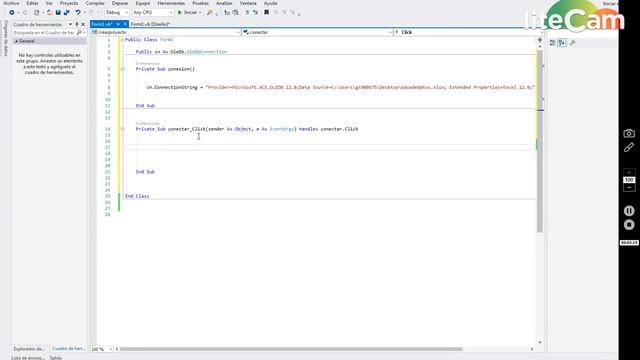Open the Depurar menu
The width and height of the screenshot is (640, 360).
tap(120, 3)
